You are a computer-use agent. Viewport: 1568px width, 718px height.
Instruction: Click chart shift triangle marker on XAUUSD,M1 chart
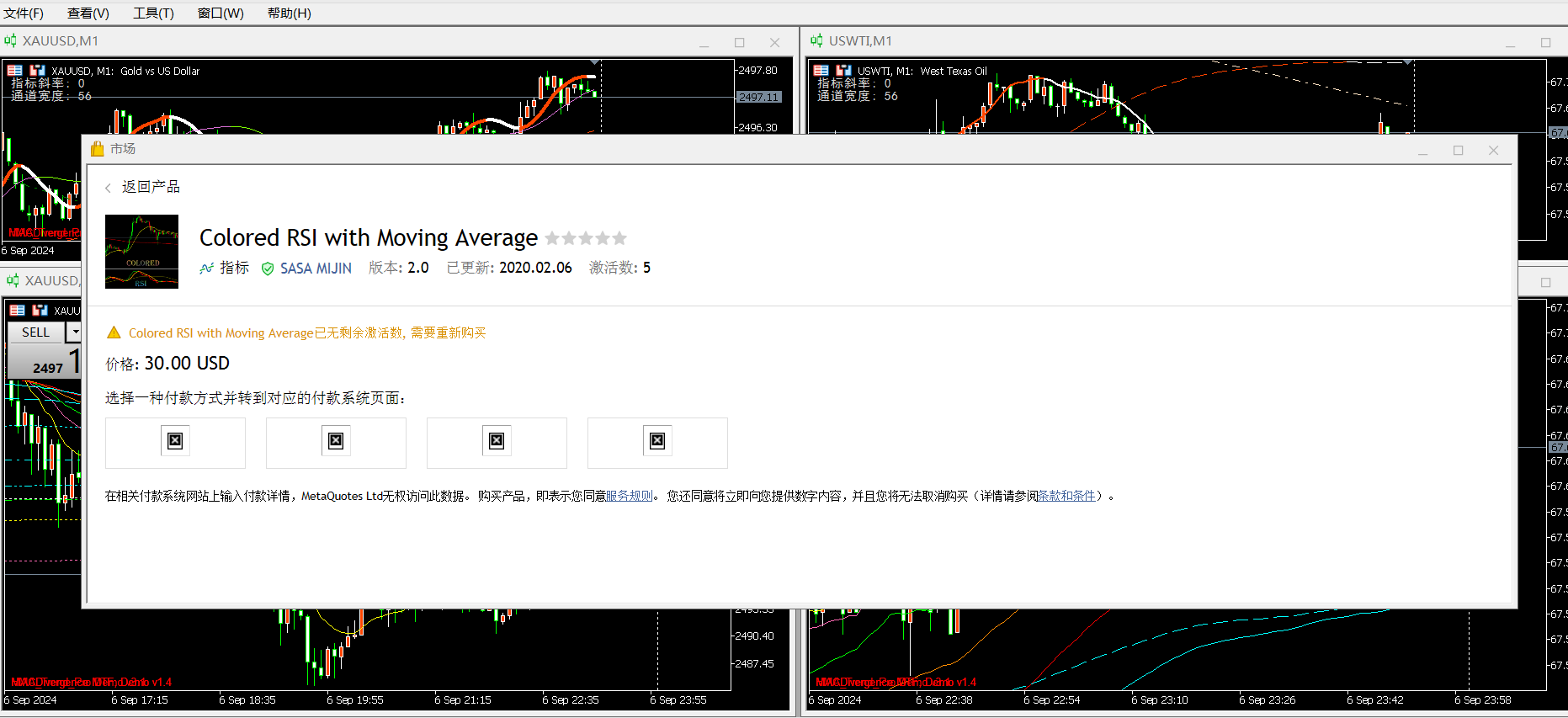[x=595, y=62]
